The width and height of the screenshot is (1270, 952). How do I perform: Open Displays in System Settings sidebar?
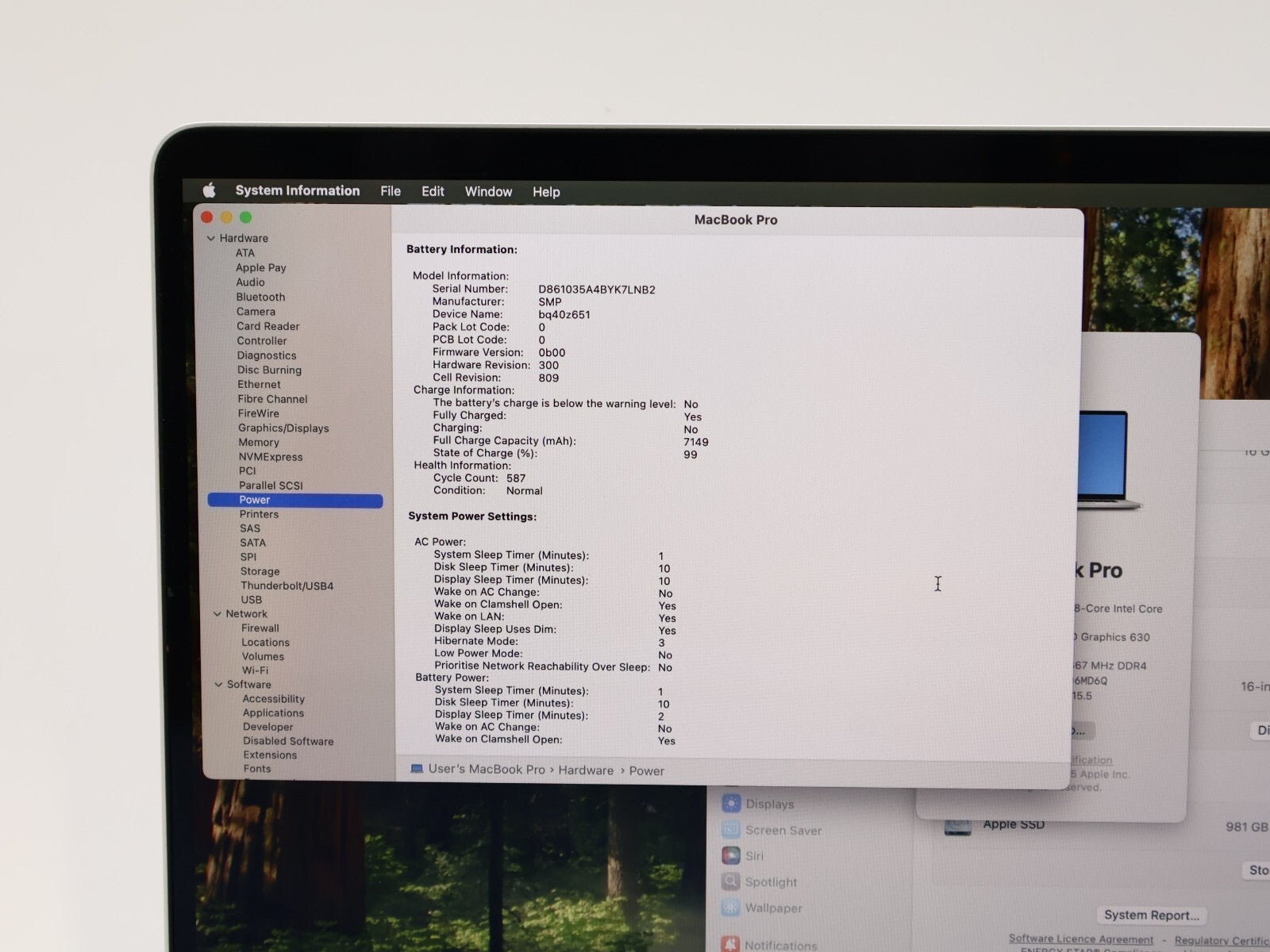(x=758, y=804)
